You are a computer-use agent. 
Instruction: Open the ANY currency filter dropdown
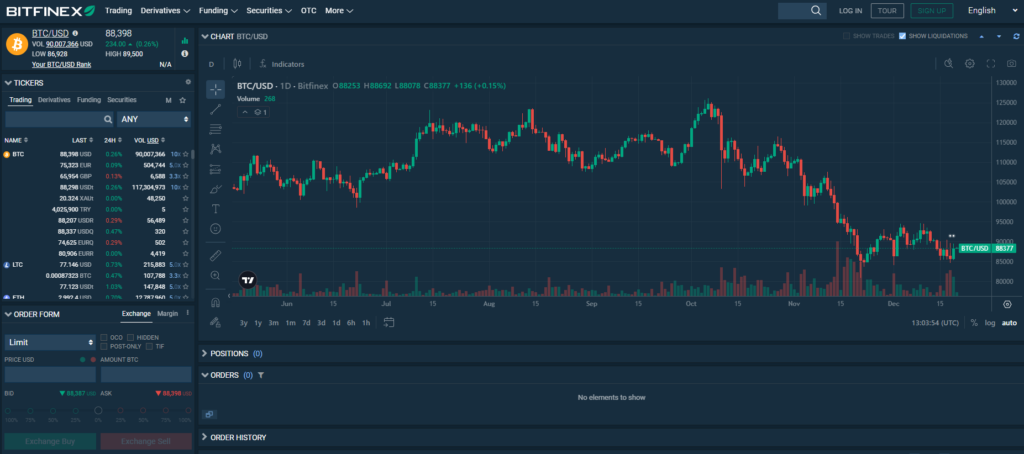click(154, 120)
